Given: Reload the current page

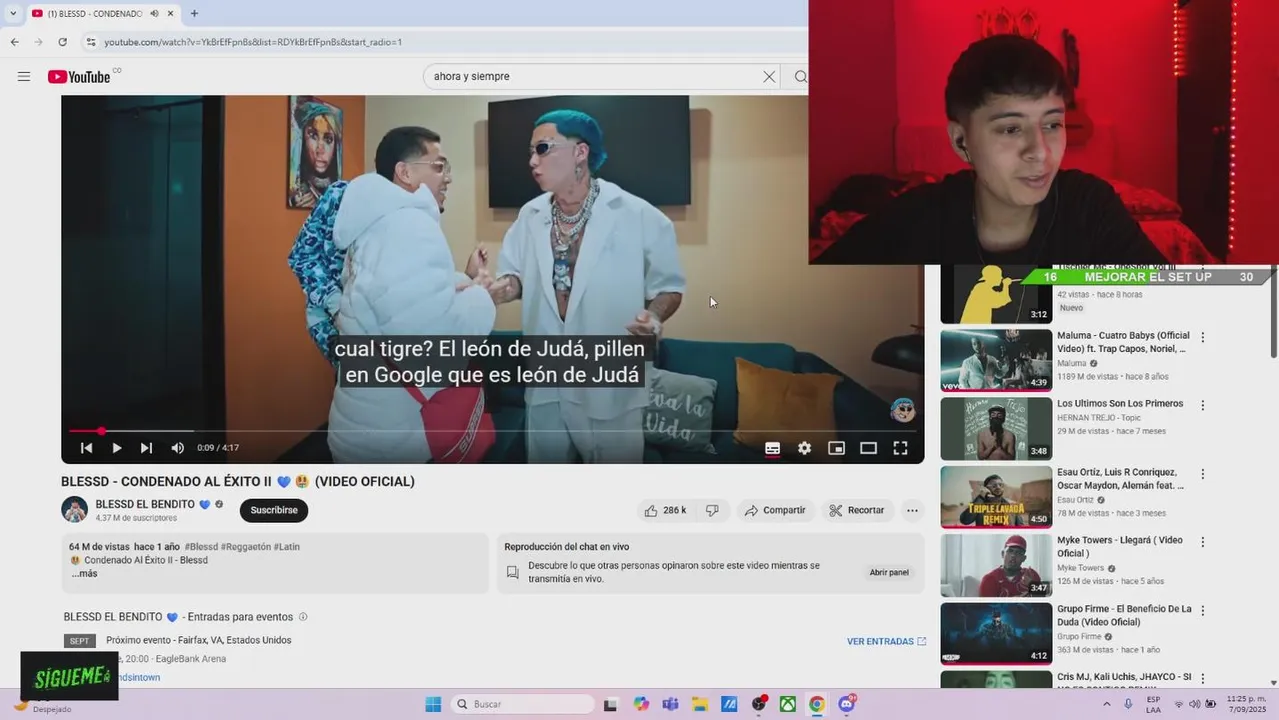Looking at the screenshot, I should pyautogui.click(x=62, y=42).
